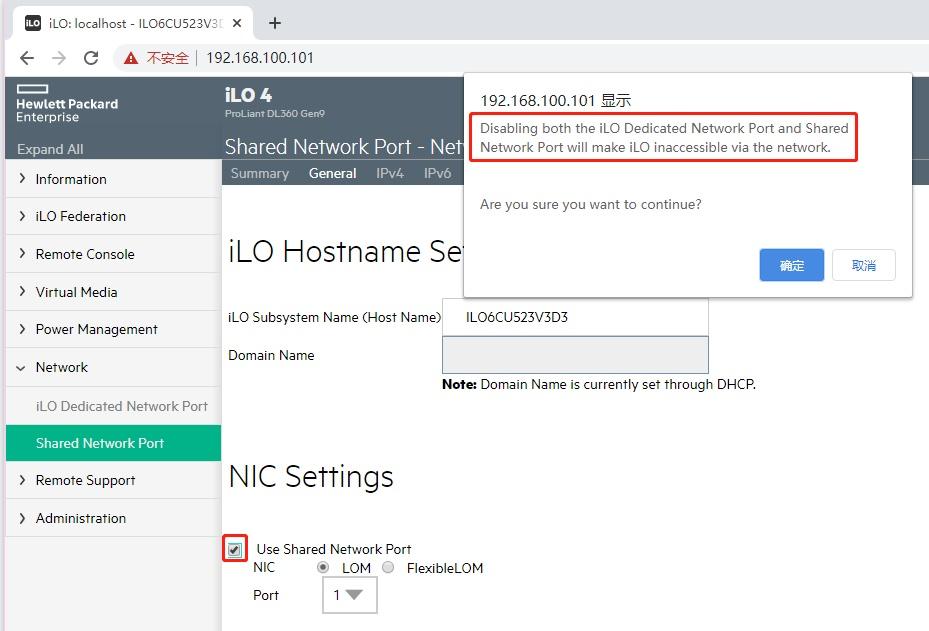
Task: Uncheck the Use Shared Network Port checkbox
Action: [234, 548]
